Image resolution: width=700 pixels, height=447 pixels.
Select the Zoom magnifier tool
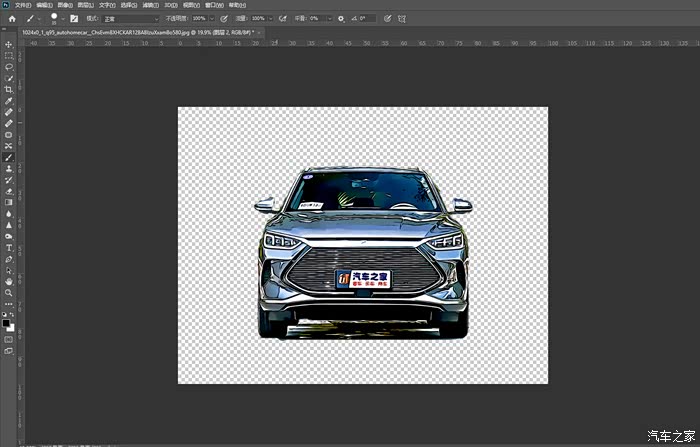point(9,292)
